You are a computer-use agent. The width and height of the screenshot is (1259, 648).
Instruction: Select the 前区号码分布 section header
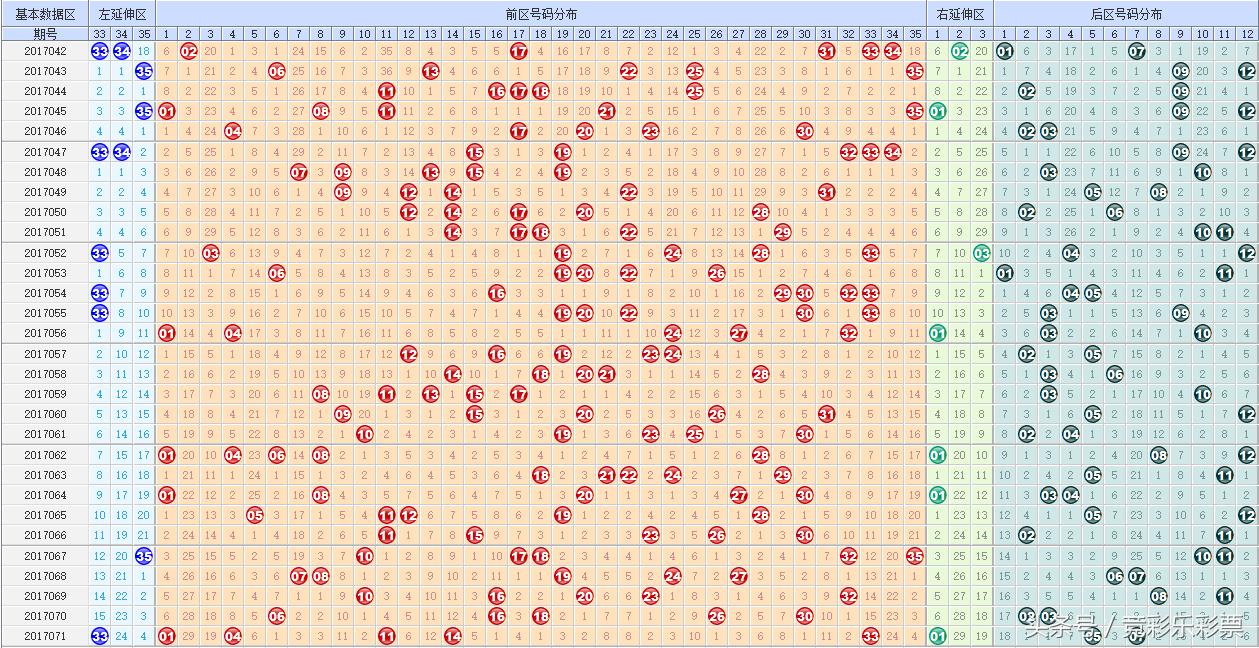click(x=541, y=15)
